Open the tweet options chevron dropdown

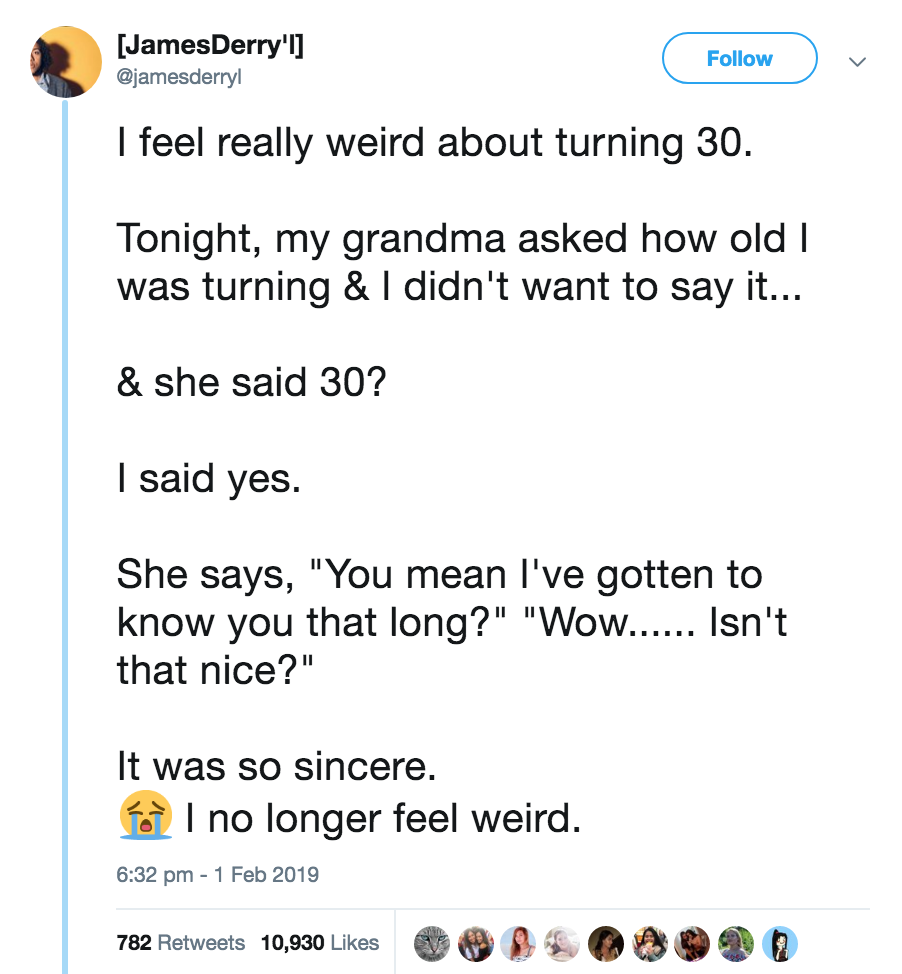point(856,61)
